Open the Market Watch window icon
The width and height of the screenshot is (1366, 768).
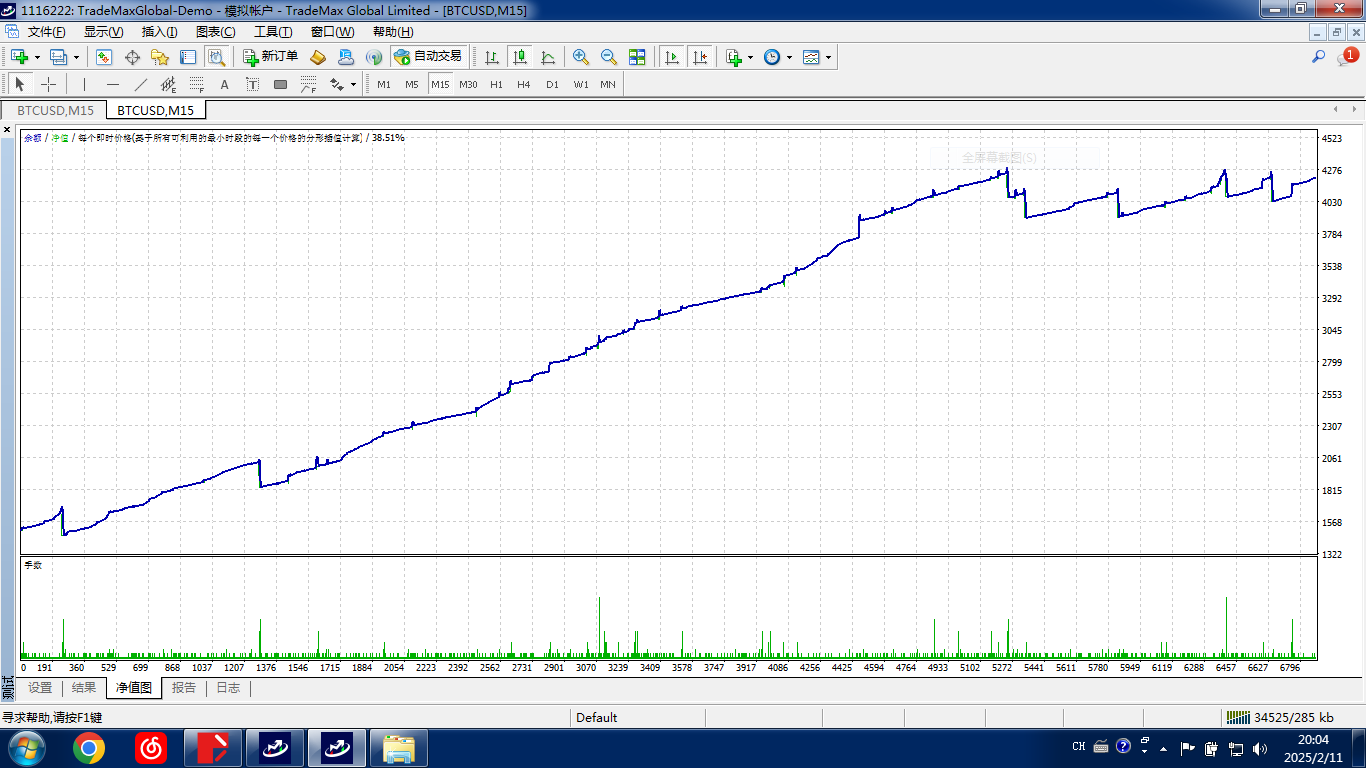[104, 57]
